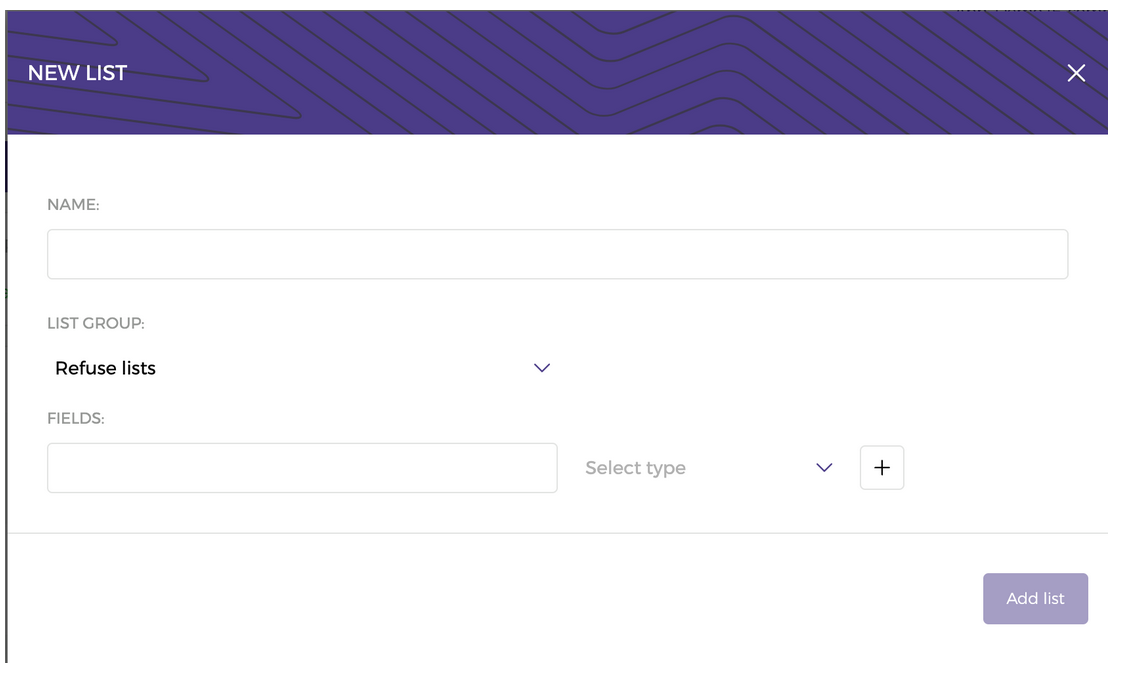Place cursor in the list name box
1133x673 pixels.
coord(557,254)
